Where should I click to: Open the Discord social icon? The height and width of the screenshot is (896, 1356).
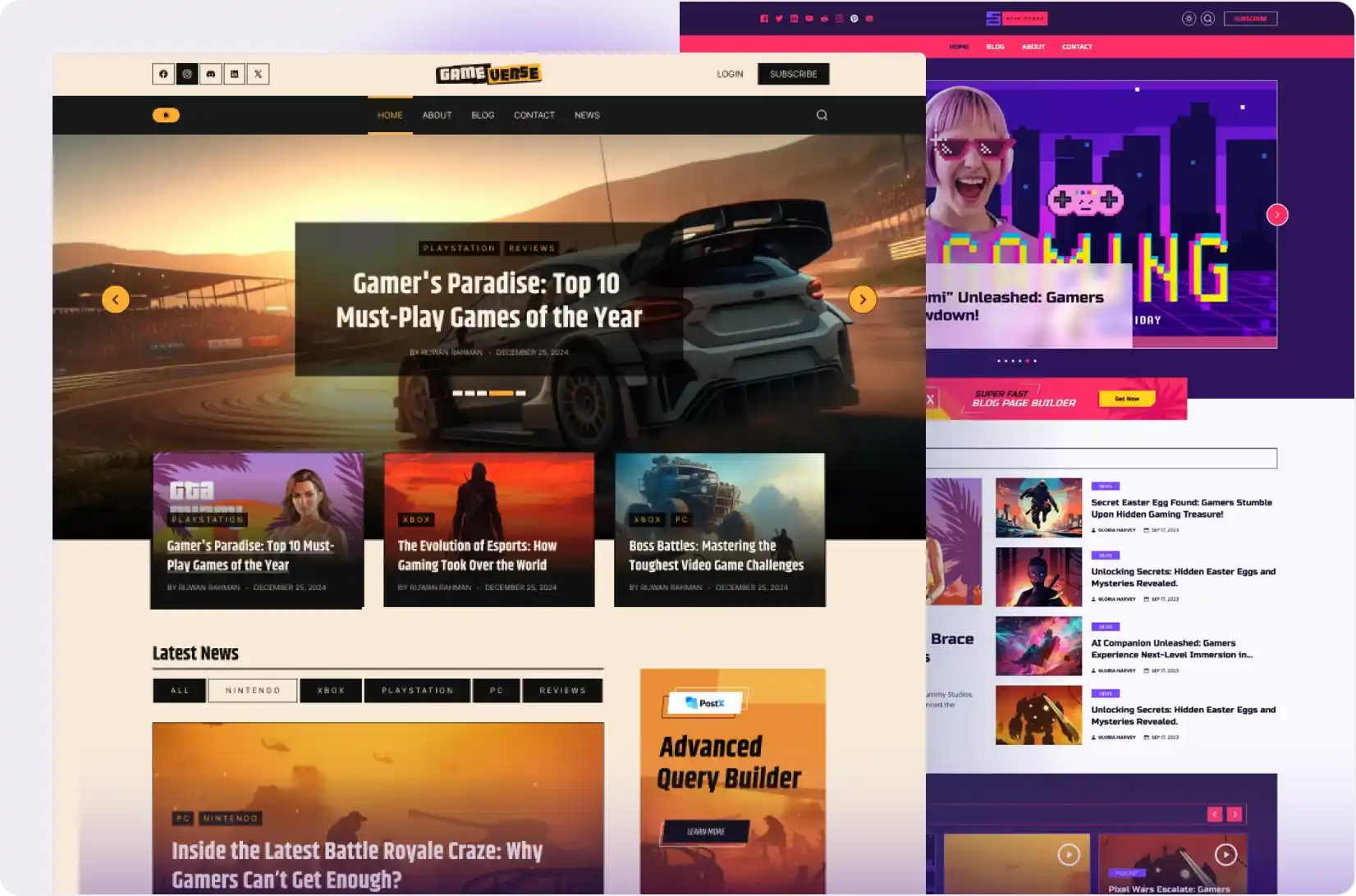tap(211, 74)
